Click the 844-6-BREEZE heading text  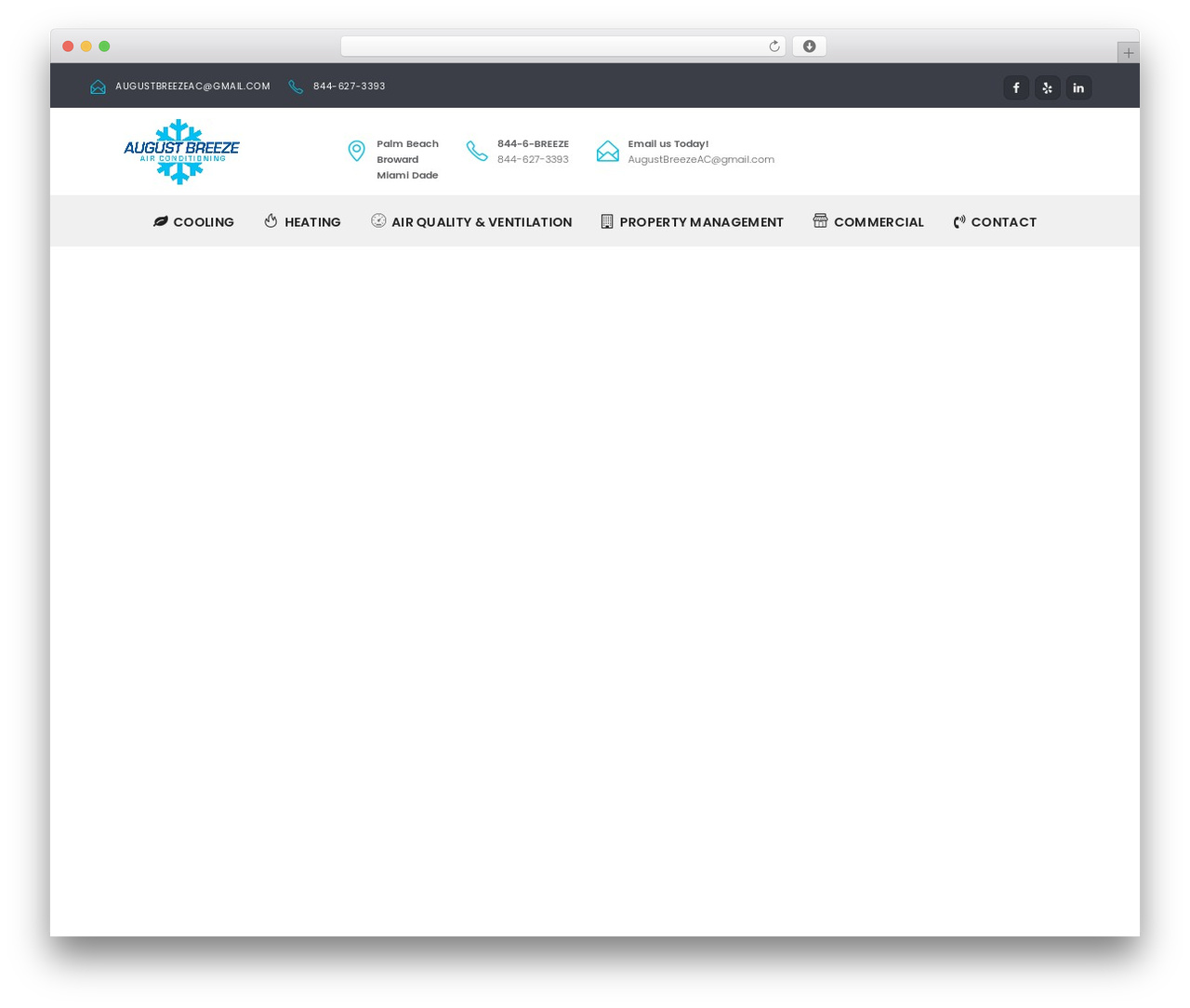point(533,143)
